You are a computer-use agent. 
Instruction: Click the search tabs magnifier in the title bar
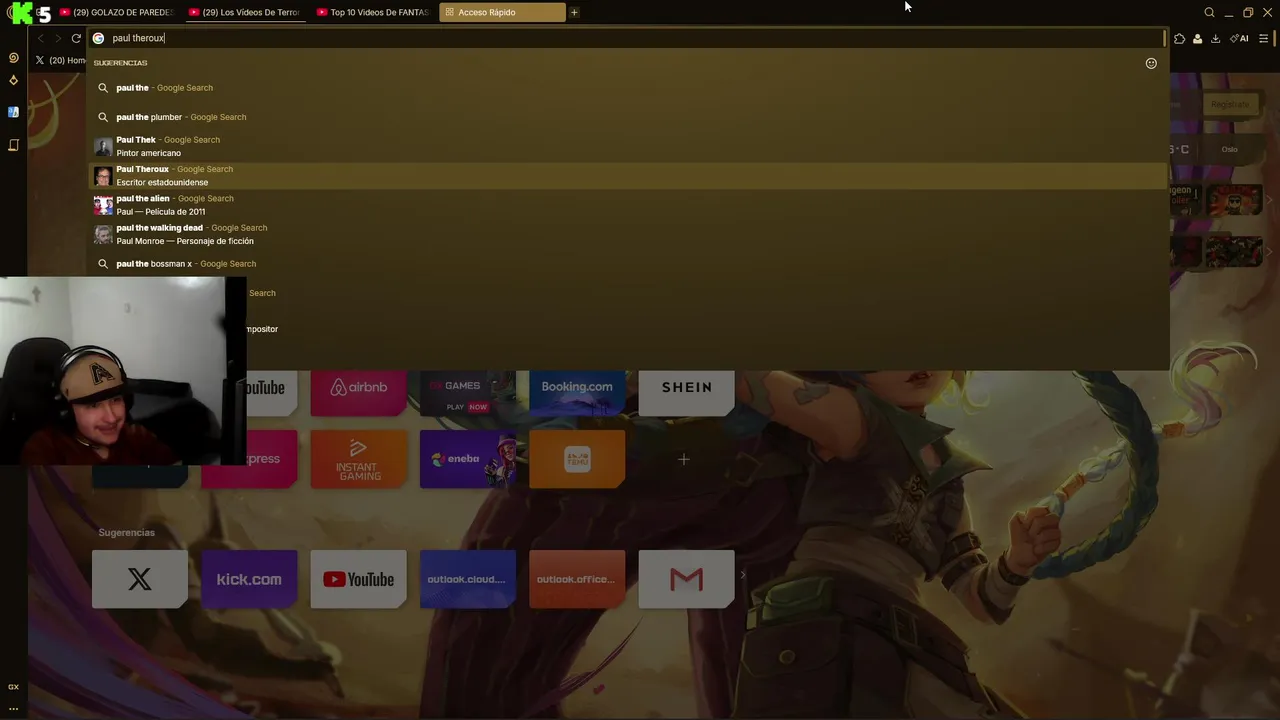1209,12
